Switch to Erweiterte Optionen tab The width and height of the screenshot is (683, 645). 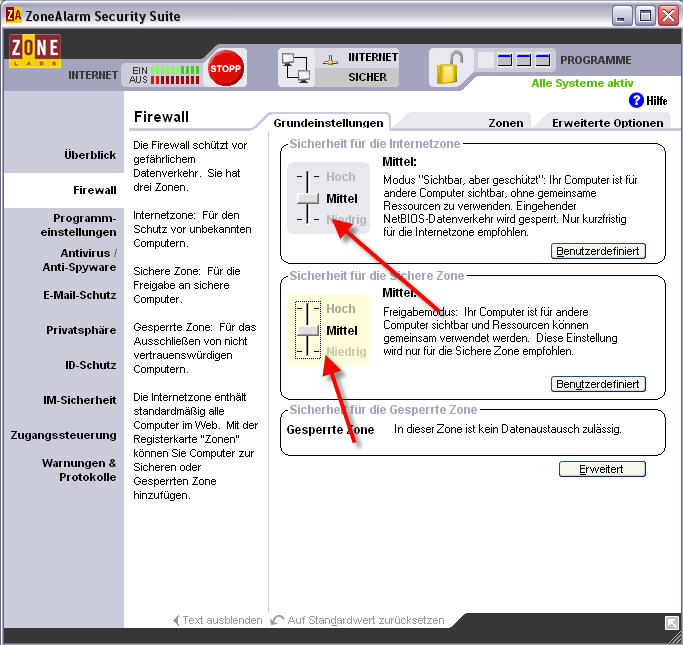click(608, 123)
